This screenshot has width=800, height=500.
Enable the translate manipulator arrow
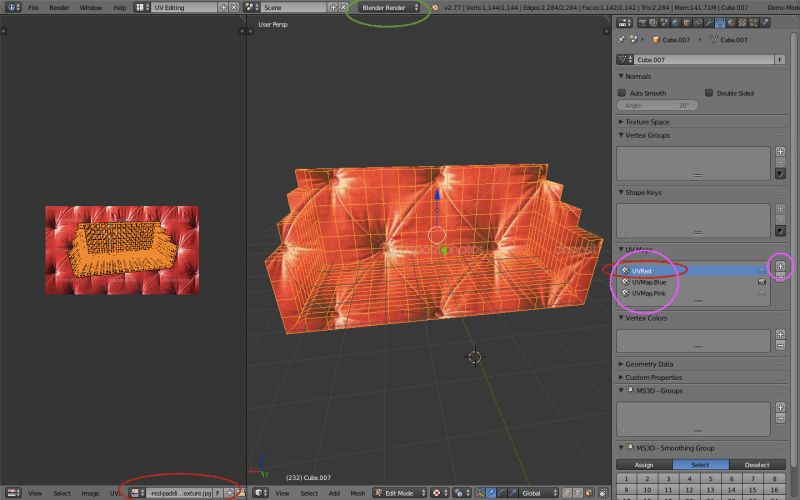490,493
